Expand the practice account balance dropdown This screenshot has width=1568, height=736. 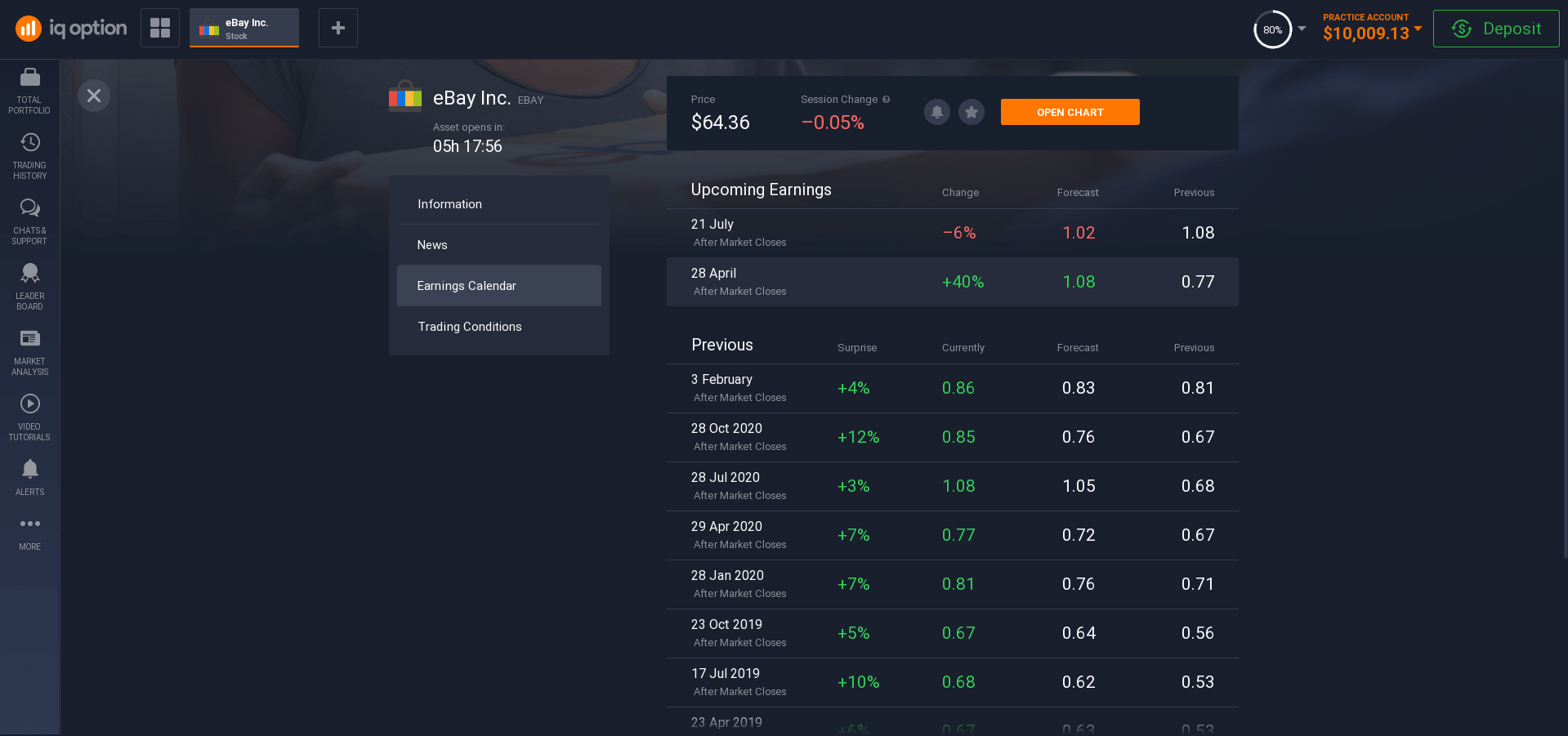(1418, 29)
